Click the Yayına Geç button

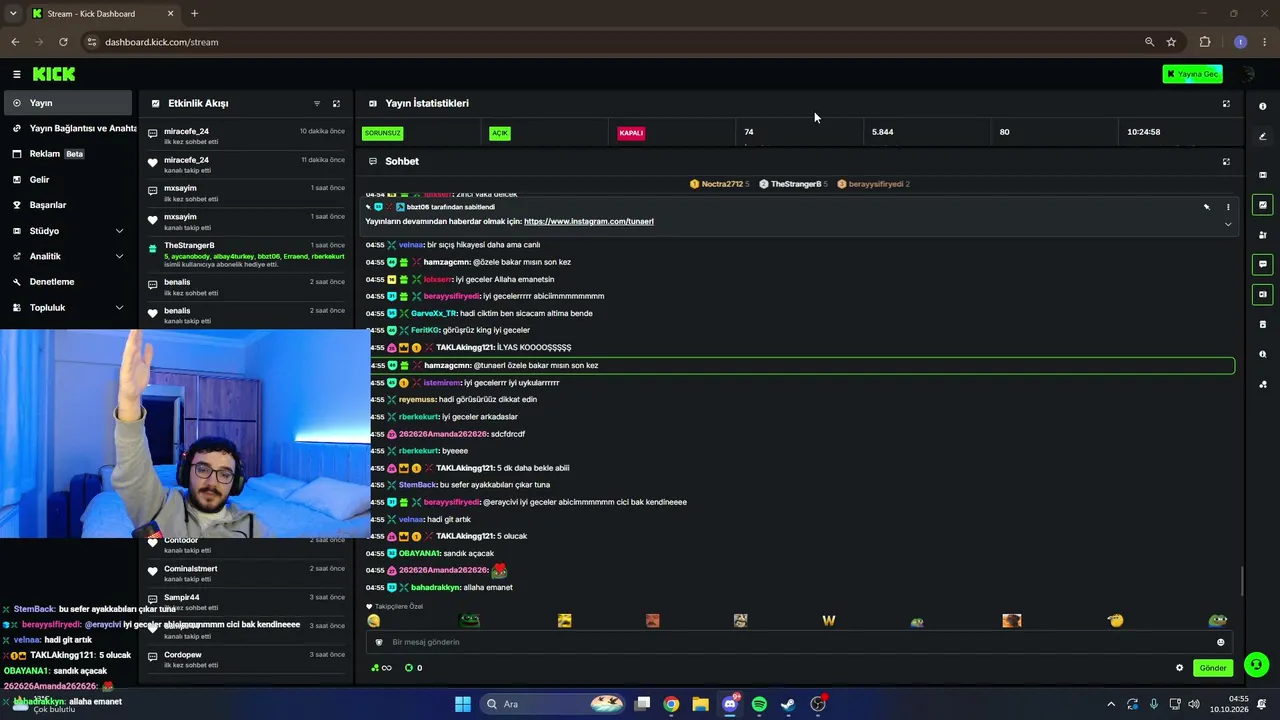point(1192,74)
